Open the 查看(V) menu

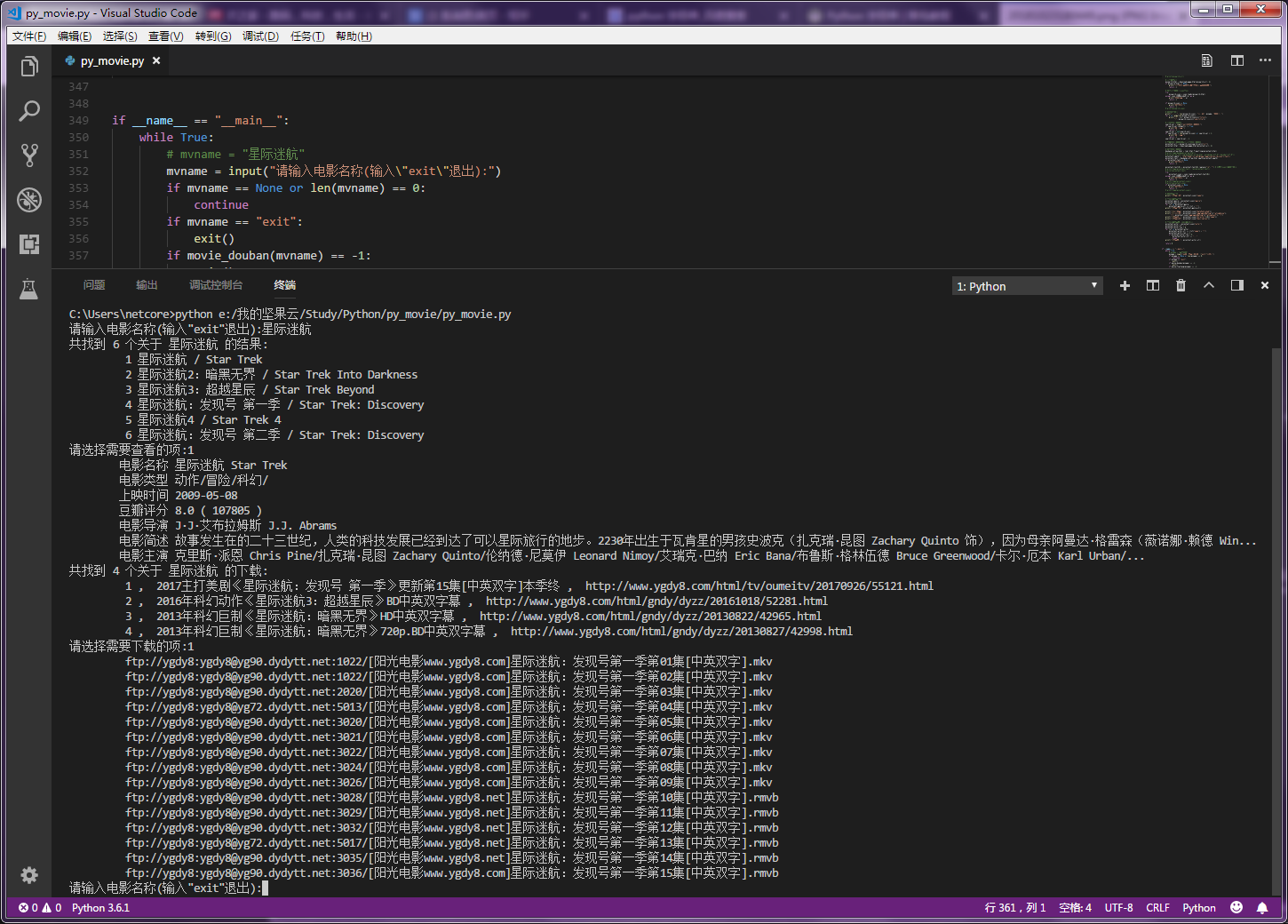click(x=166, y=36)
